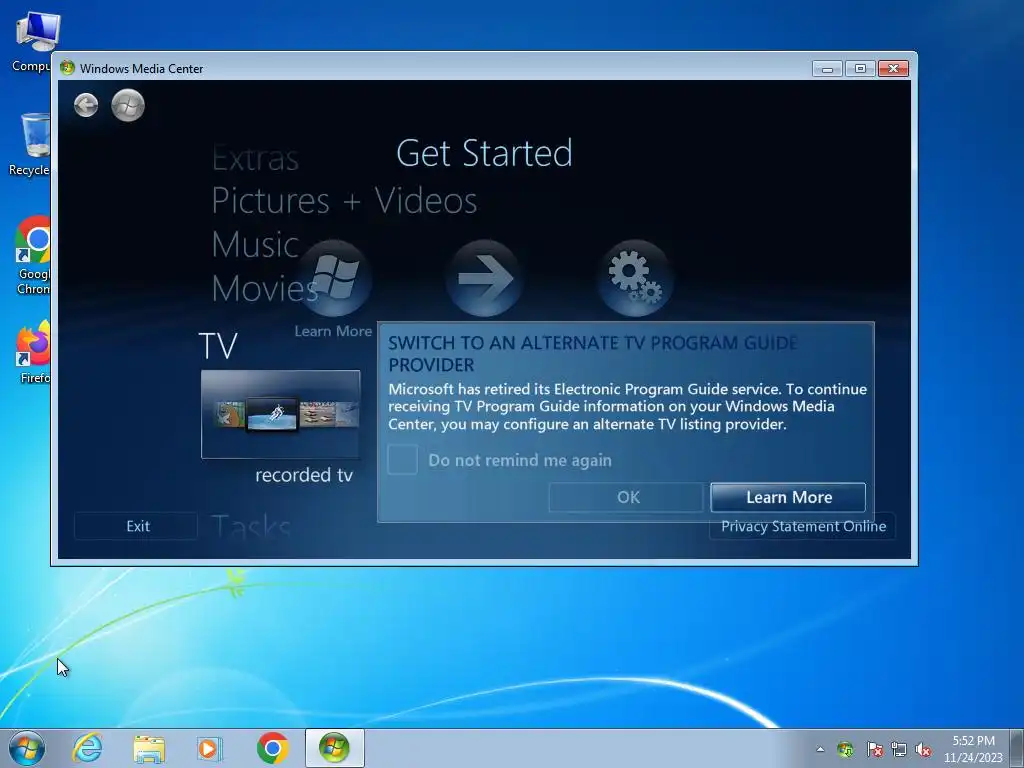The image size is (1024, 768).
Task: Open Privacy Statement Online link
Action: click(x=803, y=526)
